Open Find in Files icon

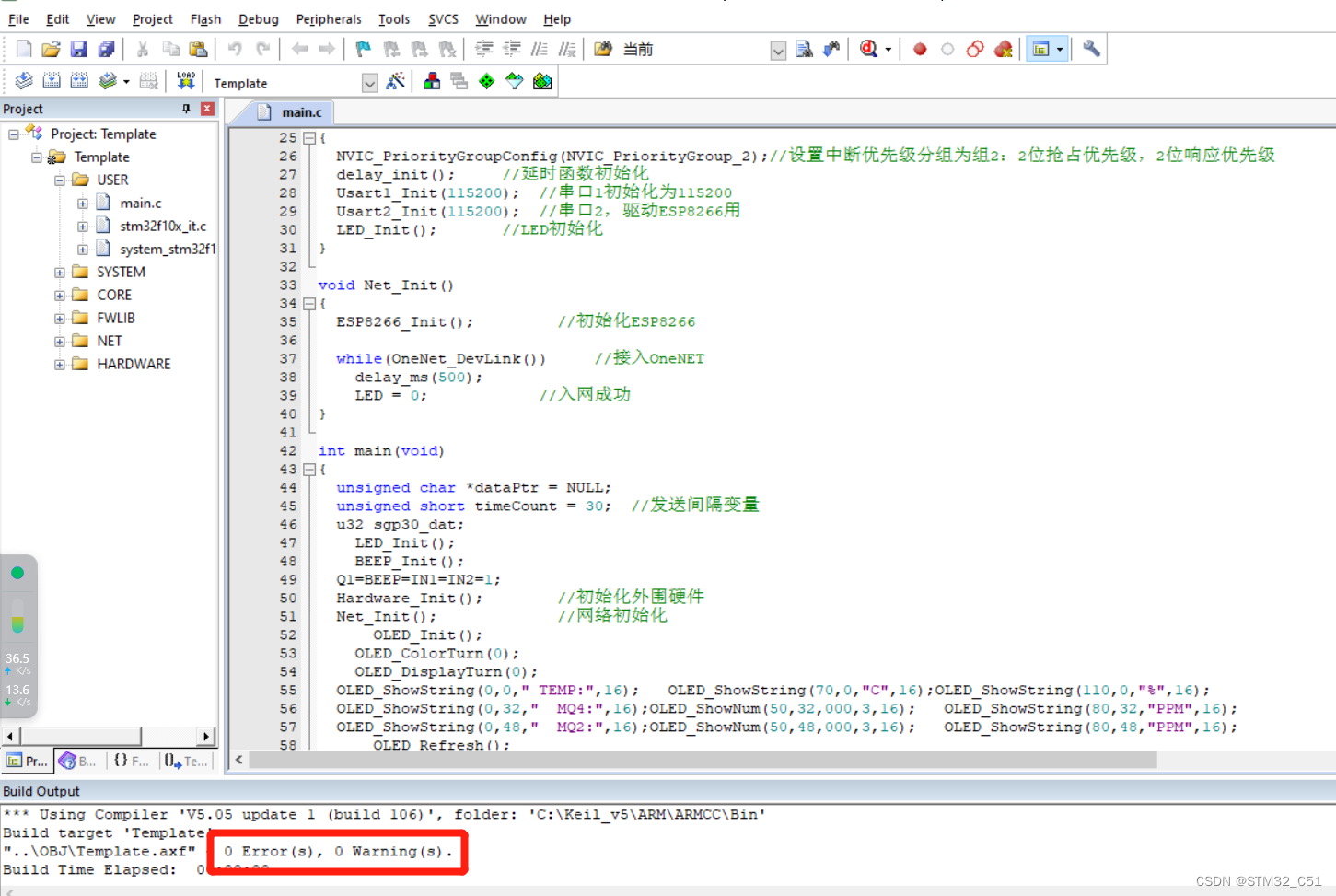(x=603, y=49)
